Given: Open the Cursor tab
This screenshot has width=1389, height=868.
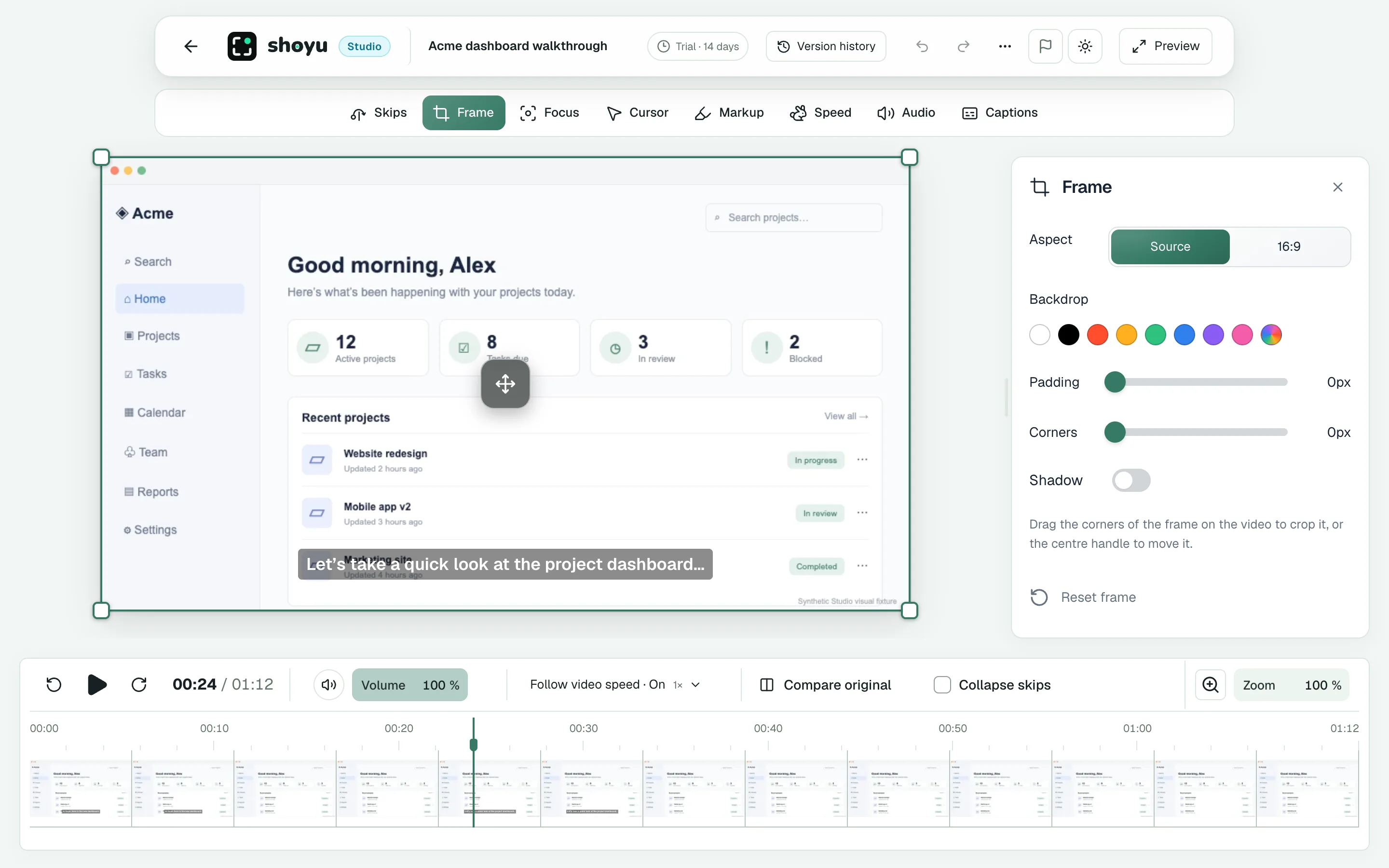Looking at the screenshot, I should (637, 112).
